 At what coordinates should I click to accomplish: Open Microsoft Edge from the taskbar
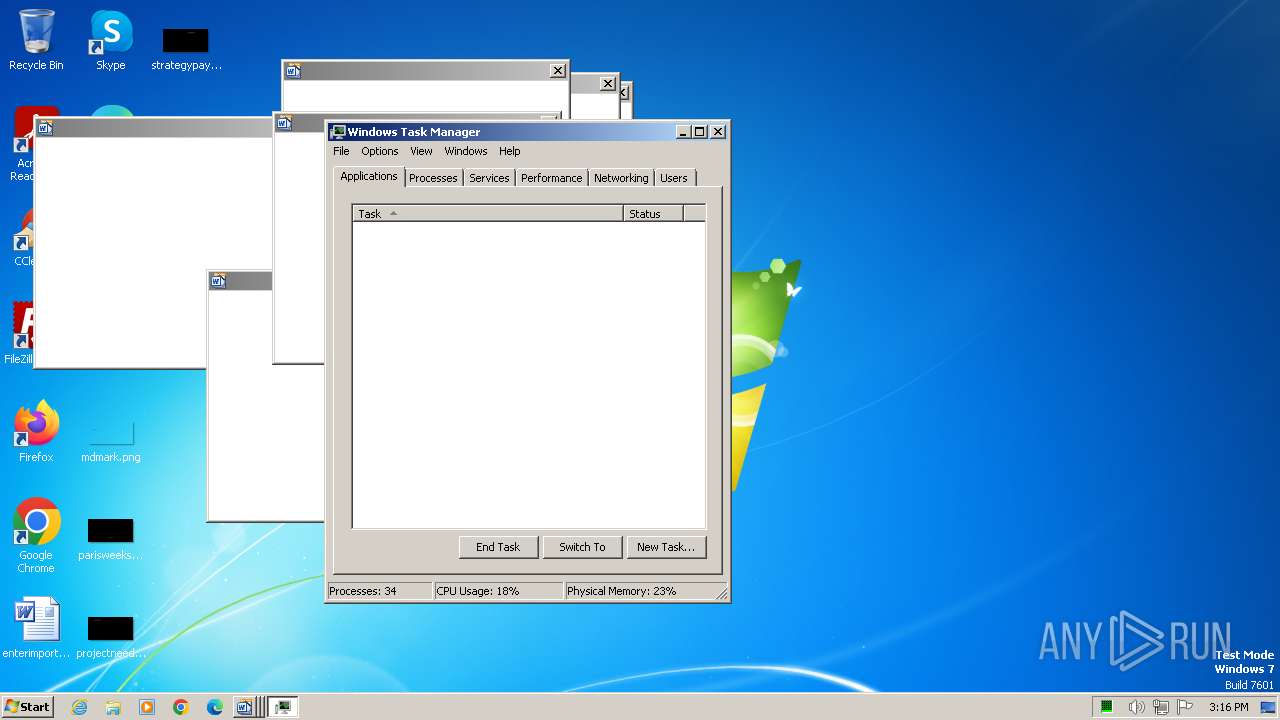coord(215,707)
